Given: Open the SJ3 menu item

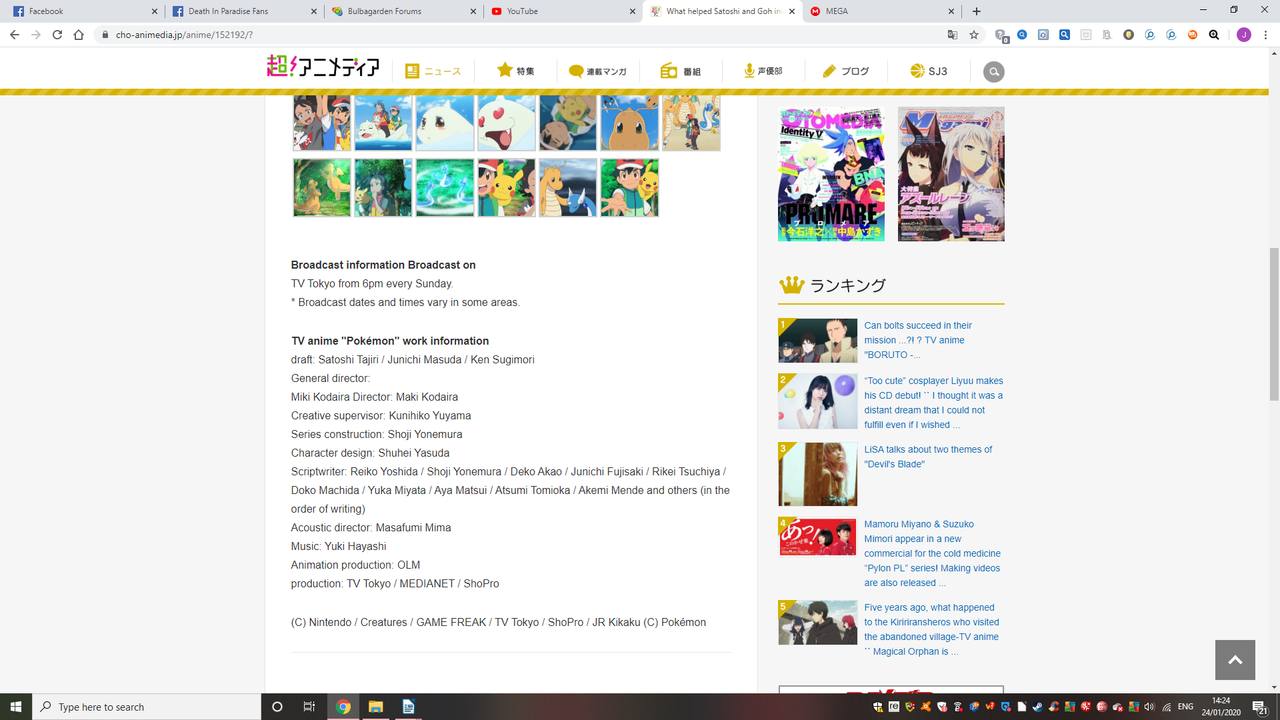Looking at the screenshot, I should [928, 72].
